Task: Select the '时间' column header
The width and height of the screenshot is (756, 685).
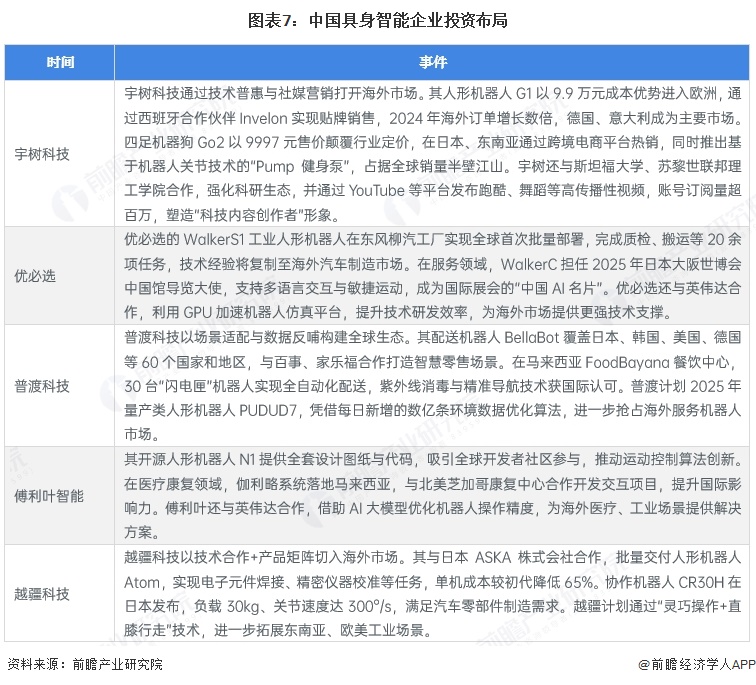Action: (x=60, y=62)
